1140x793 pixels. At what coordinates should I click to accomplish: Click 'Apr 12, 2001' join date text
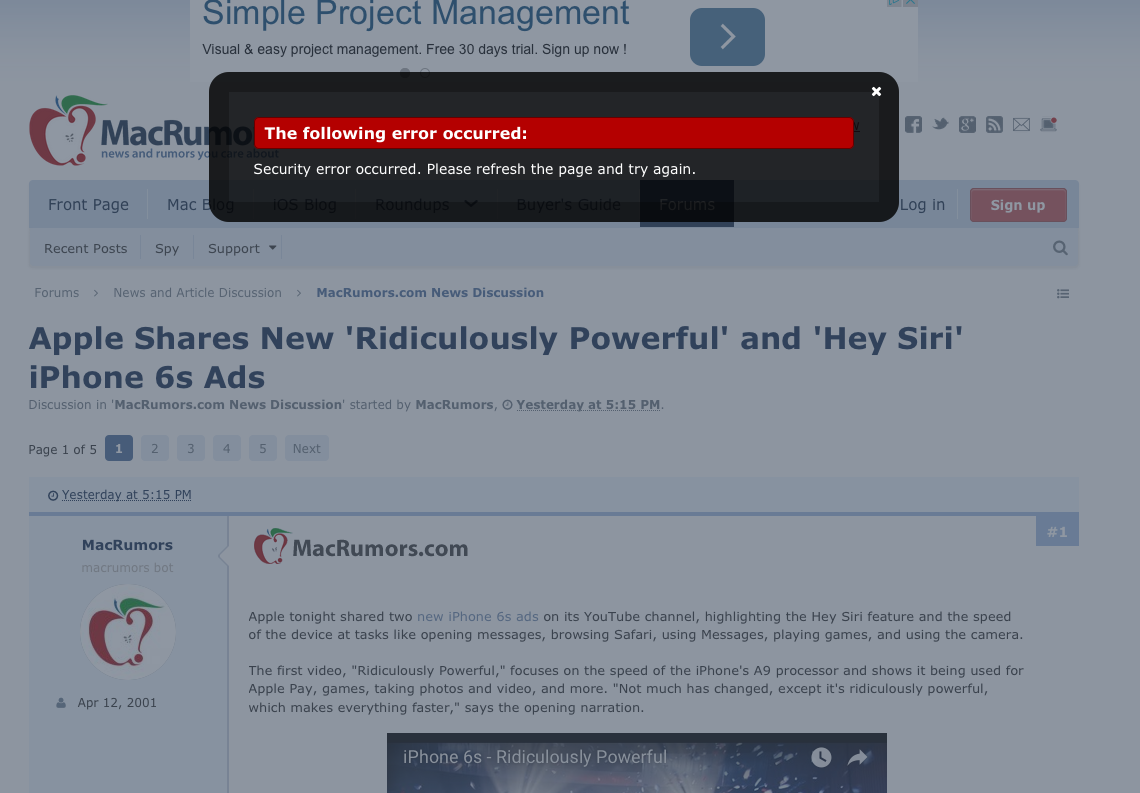pos(117,703)
